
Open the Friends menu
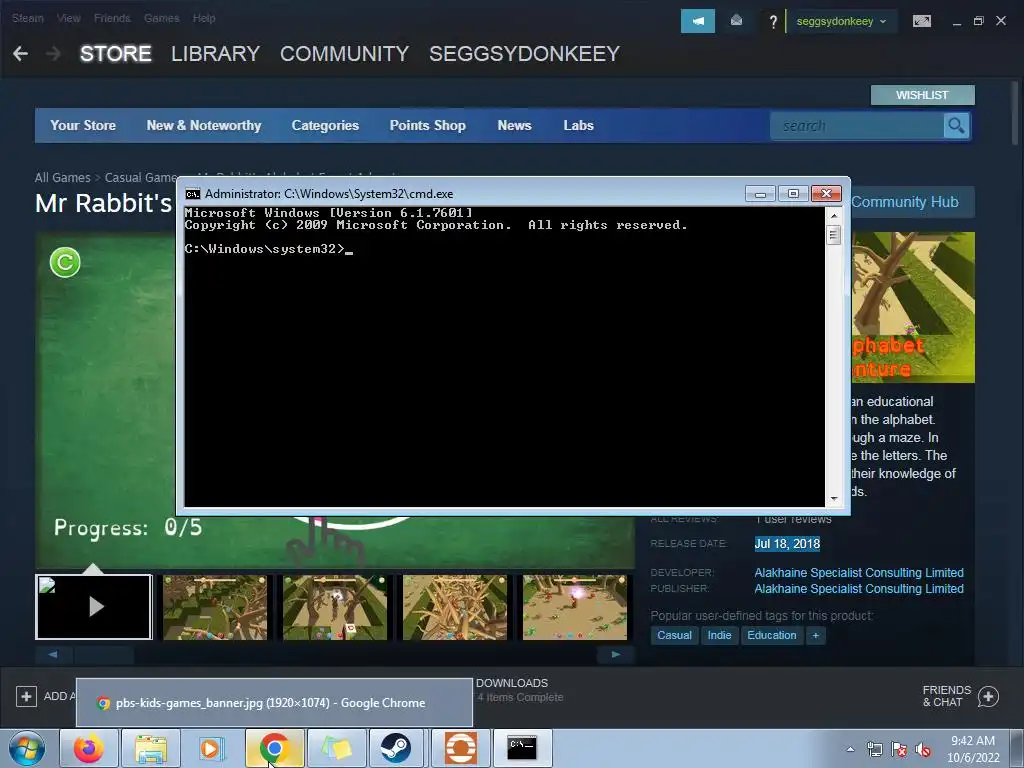tap(112, 18)
